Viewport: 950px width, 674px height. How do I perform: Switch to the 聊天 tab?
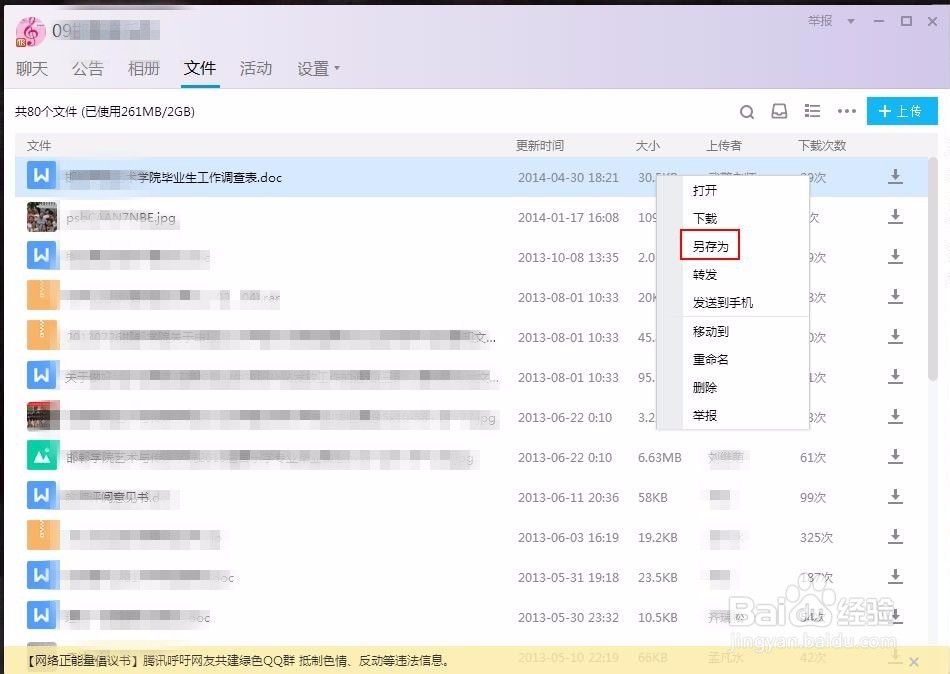pos(31,69)
